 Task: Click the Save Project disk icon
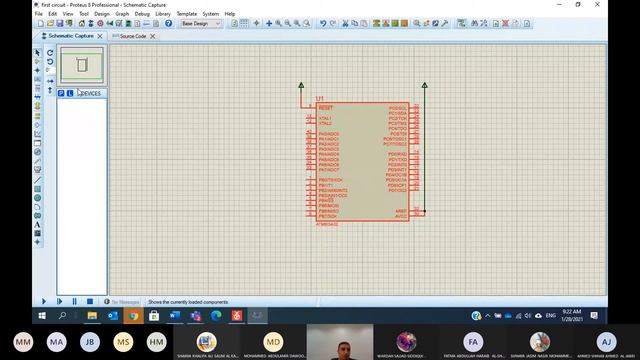(x=60, y=24)
